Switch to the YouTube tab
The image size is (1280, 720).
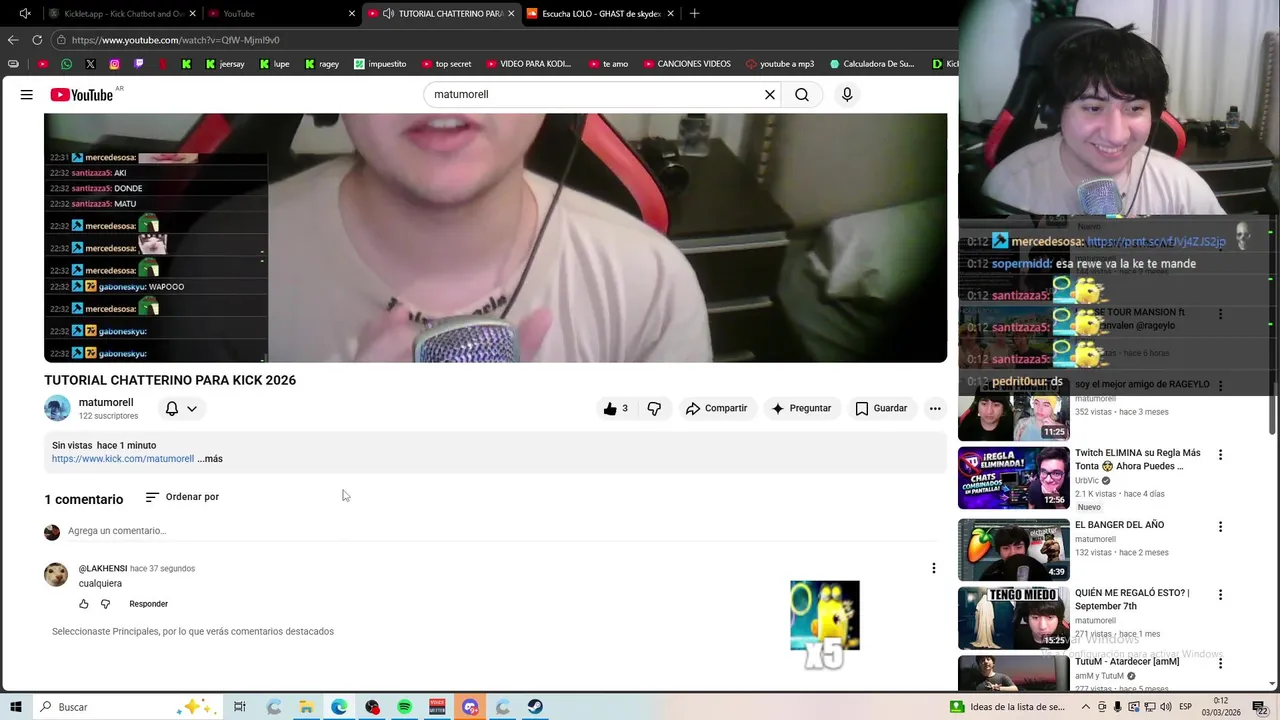[280, 14]
